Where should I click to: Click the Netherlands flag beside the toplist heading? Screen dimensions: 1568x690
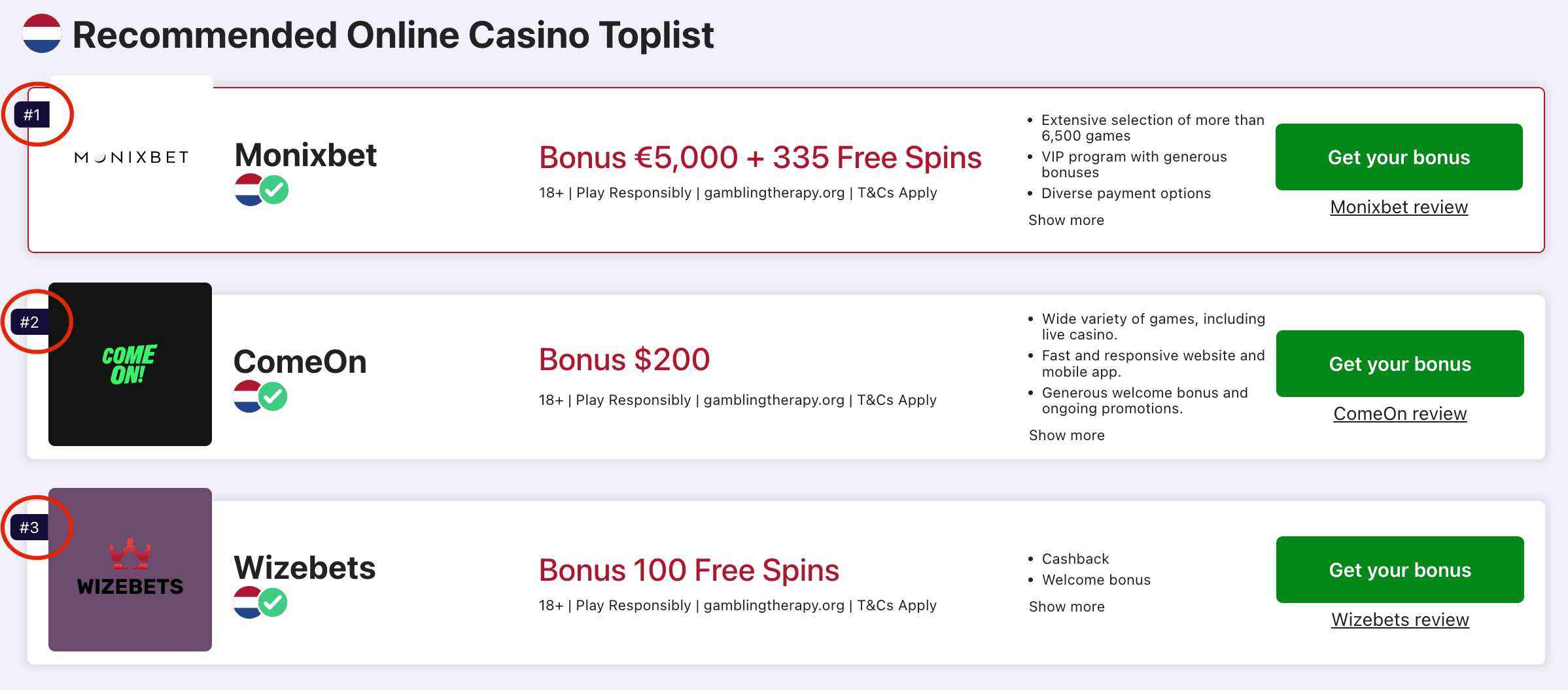(x=42, y=34)
